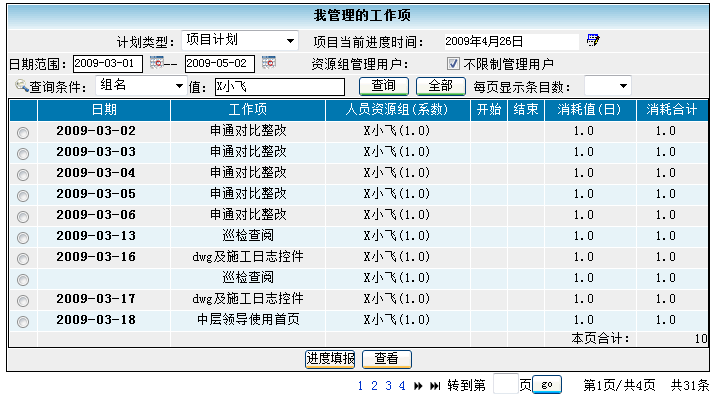Click the 项目当前进度时间 date field
Image resolution: width=713 pixels, height=398 pixels.
pos(511,41)
